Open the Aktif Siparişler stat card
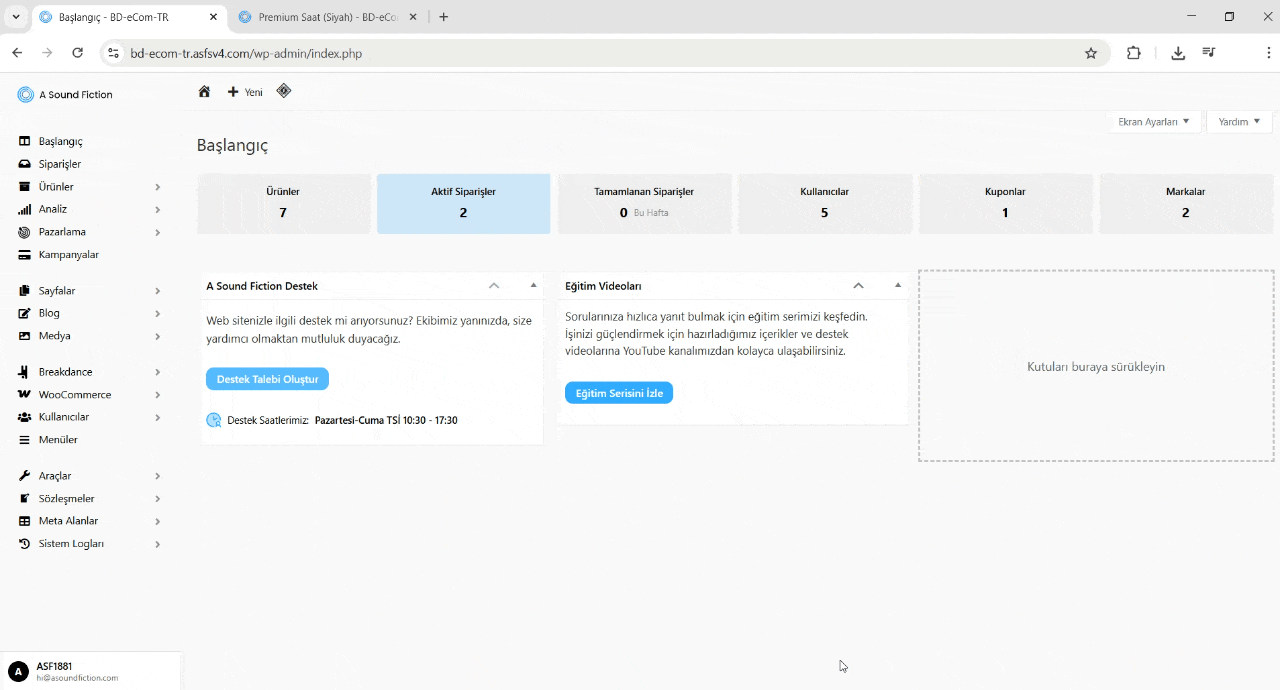The height and width of the screenshot is (690, 1280). [463, 203]
